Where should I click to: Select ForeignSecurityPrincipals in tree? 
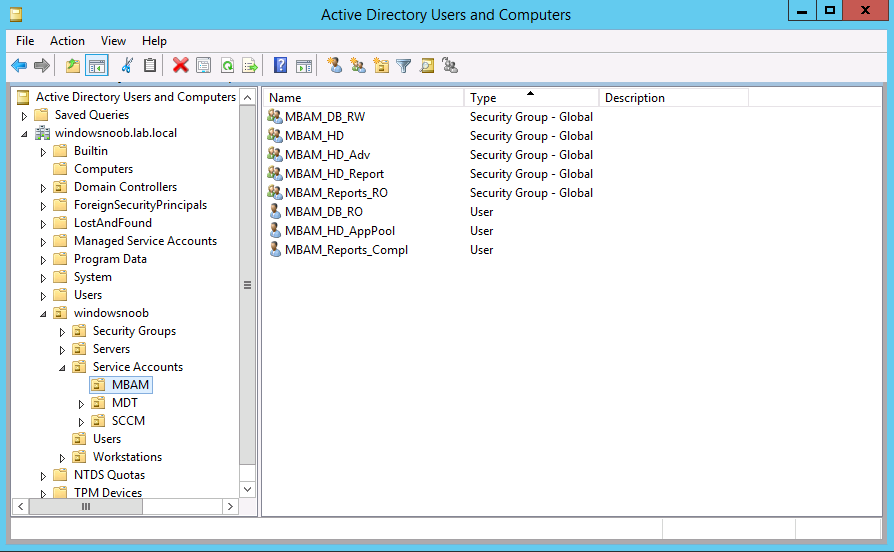140,205
